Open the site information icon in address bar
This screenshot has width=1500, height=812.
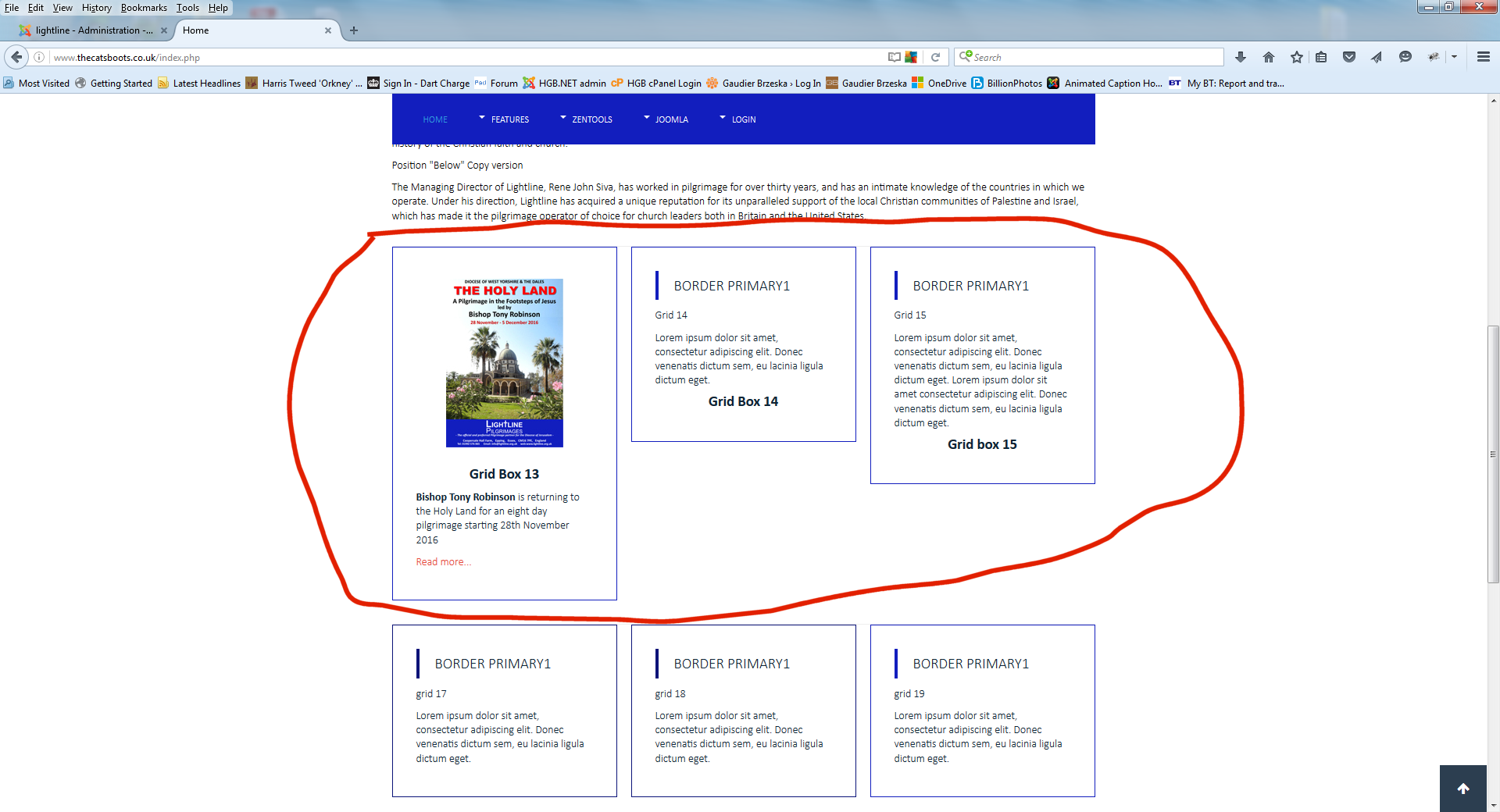39,57
